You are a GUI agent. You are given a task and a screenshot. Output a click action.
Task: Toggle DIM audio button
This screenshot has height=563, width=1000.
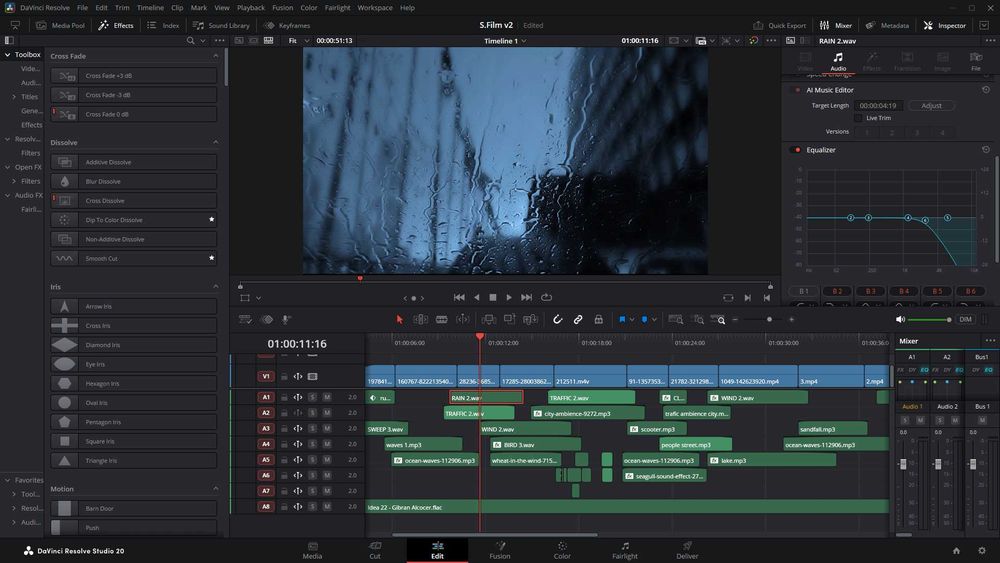point(966,319)
